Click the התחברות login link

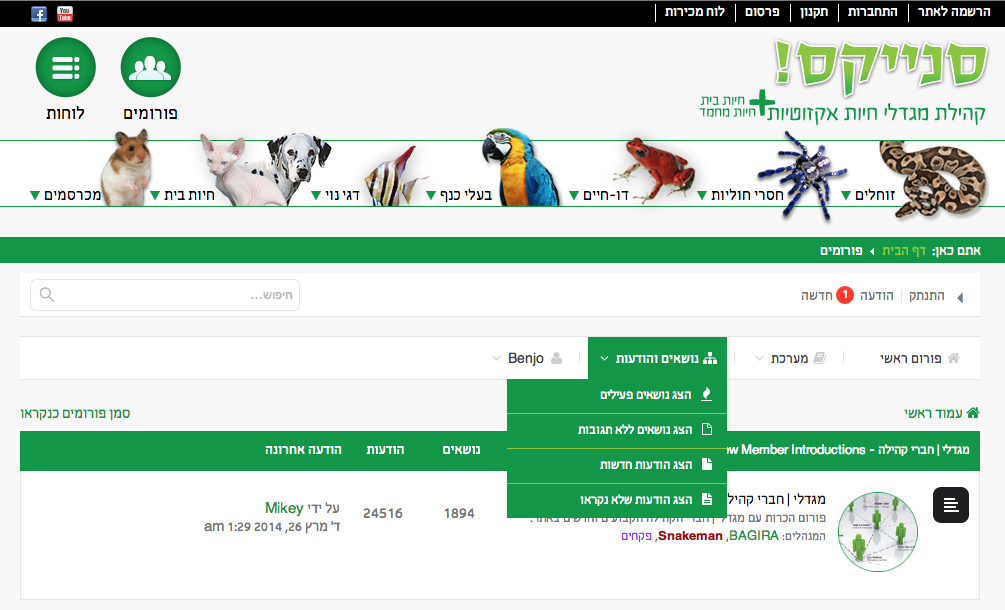(872, 12)
